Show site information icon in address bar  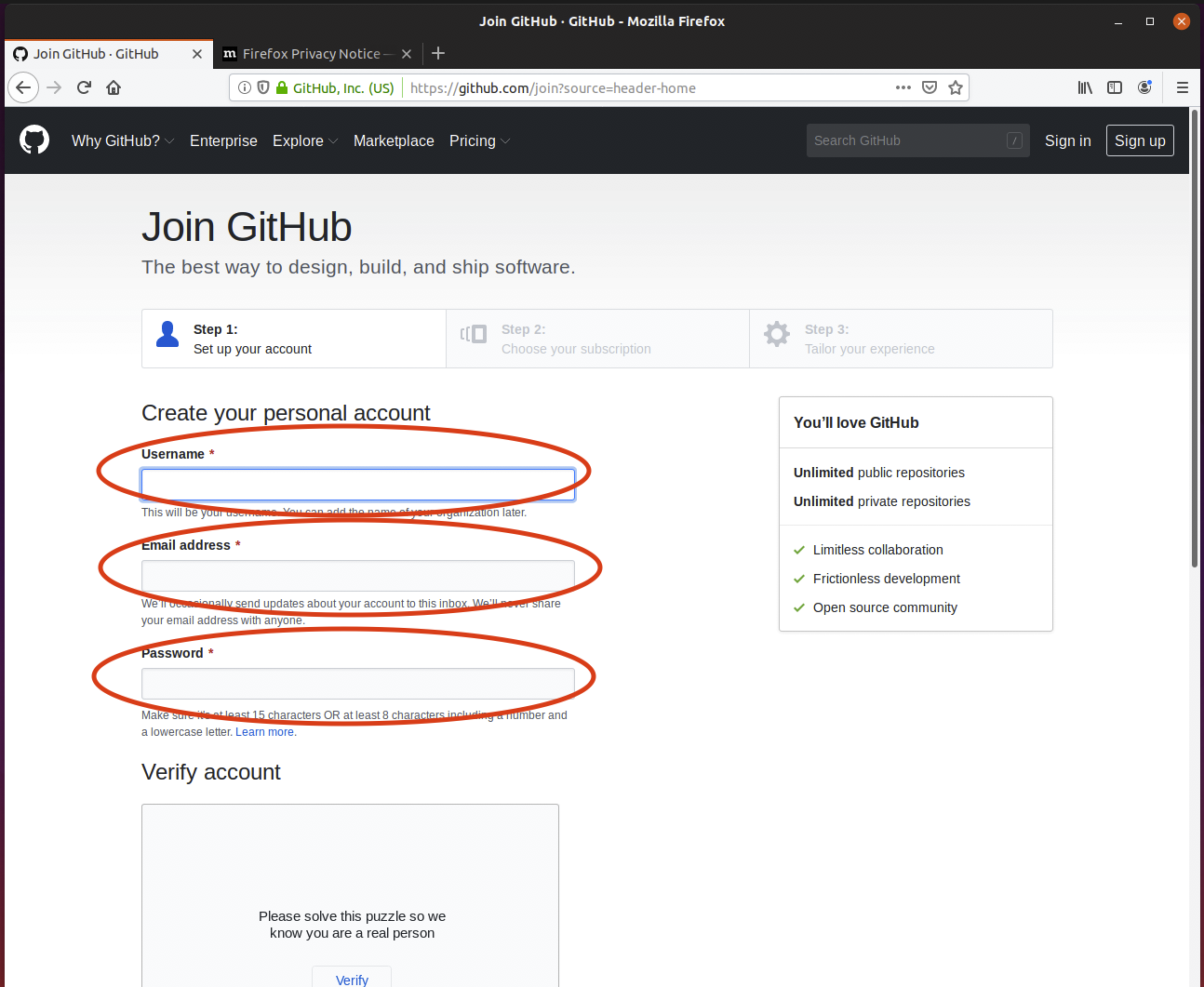(x=245, y=87)
